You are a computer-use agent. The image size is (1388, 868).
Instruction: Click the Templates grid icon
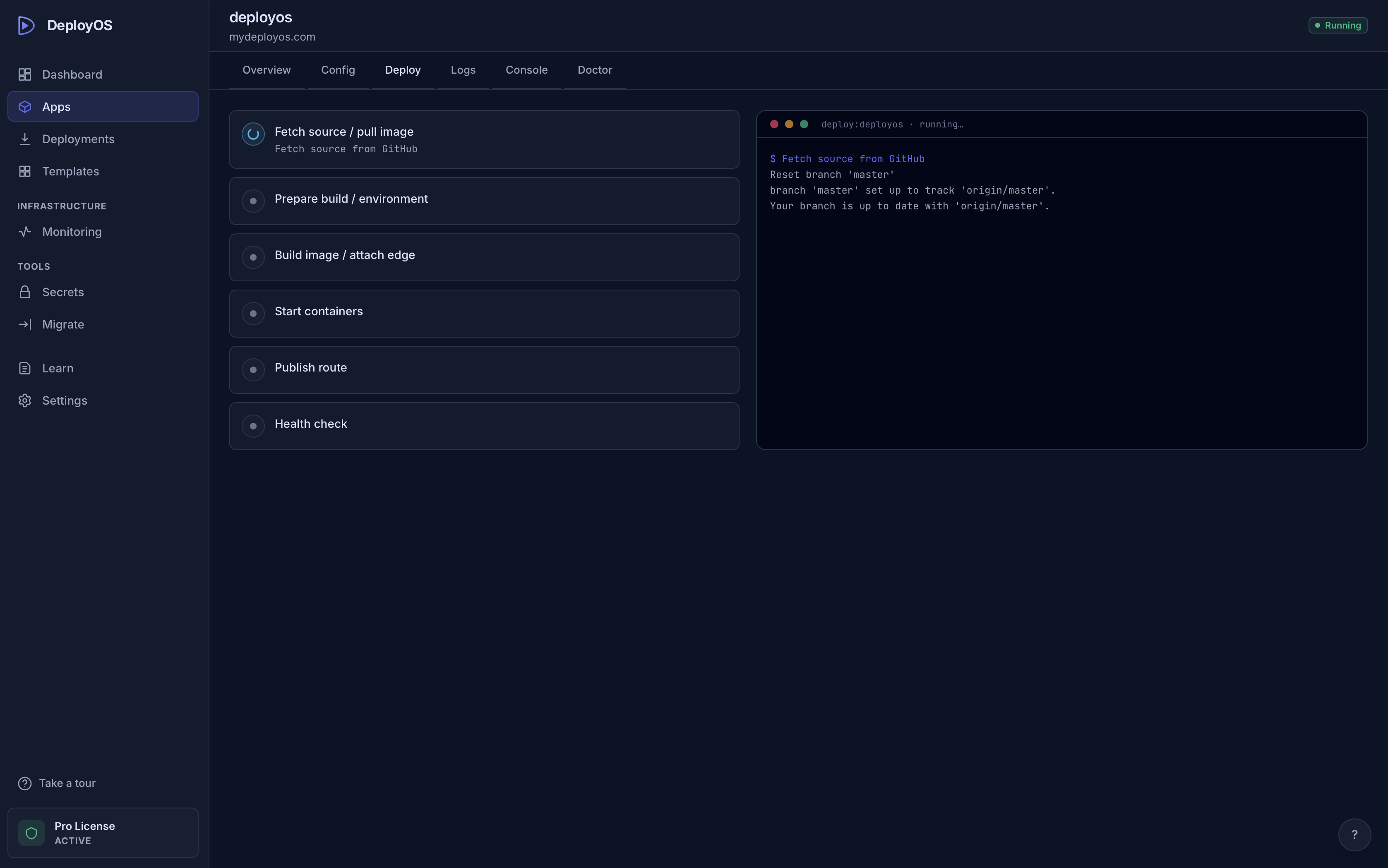(25, 171)
